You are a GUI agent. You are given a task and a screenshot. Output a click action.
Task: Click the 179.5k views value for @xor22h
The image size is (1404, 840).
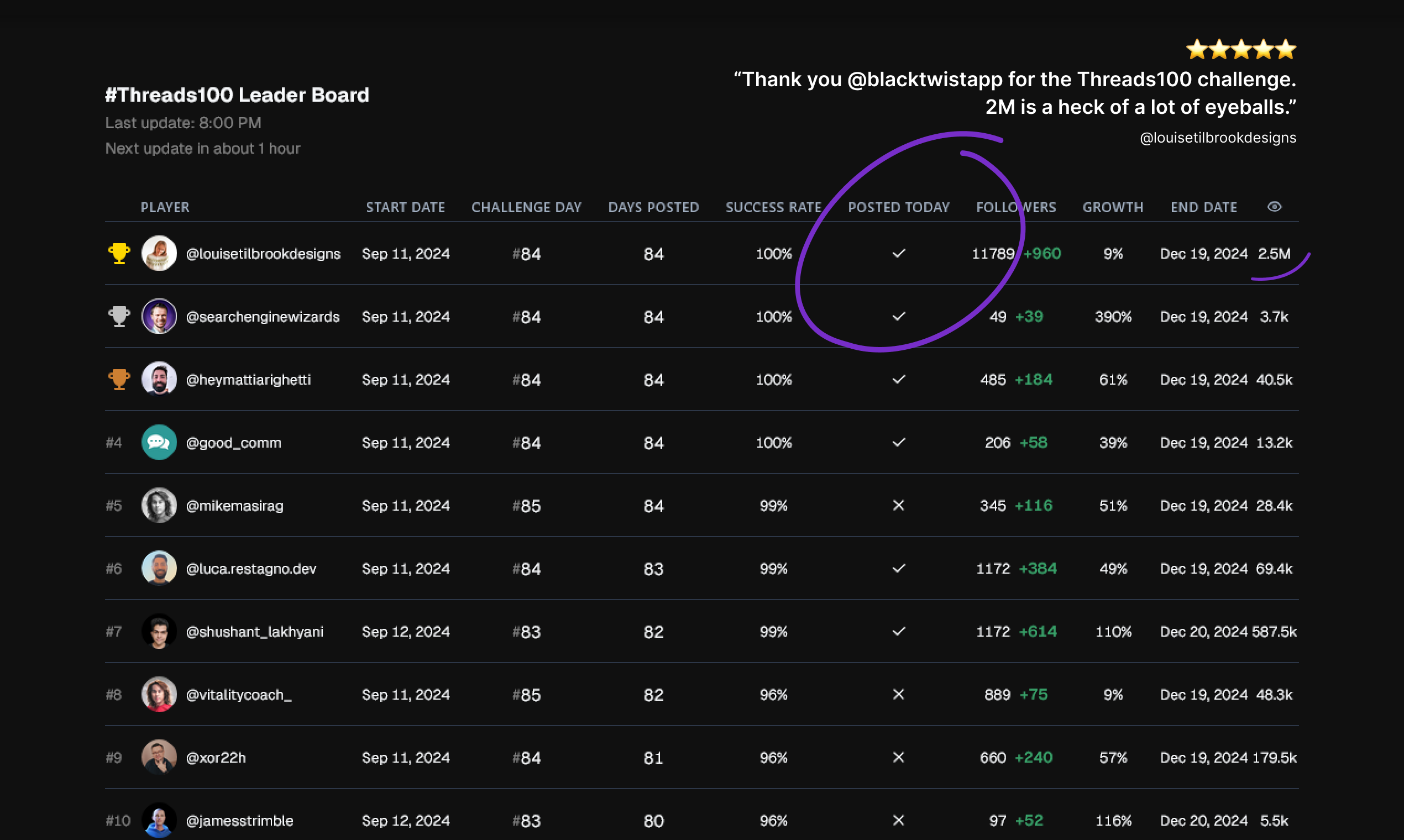tap(1274, 757)
